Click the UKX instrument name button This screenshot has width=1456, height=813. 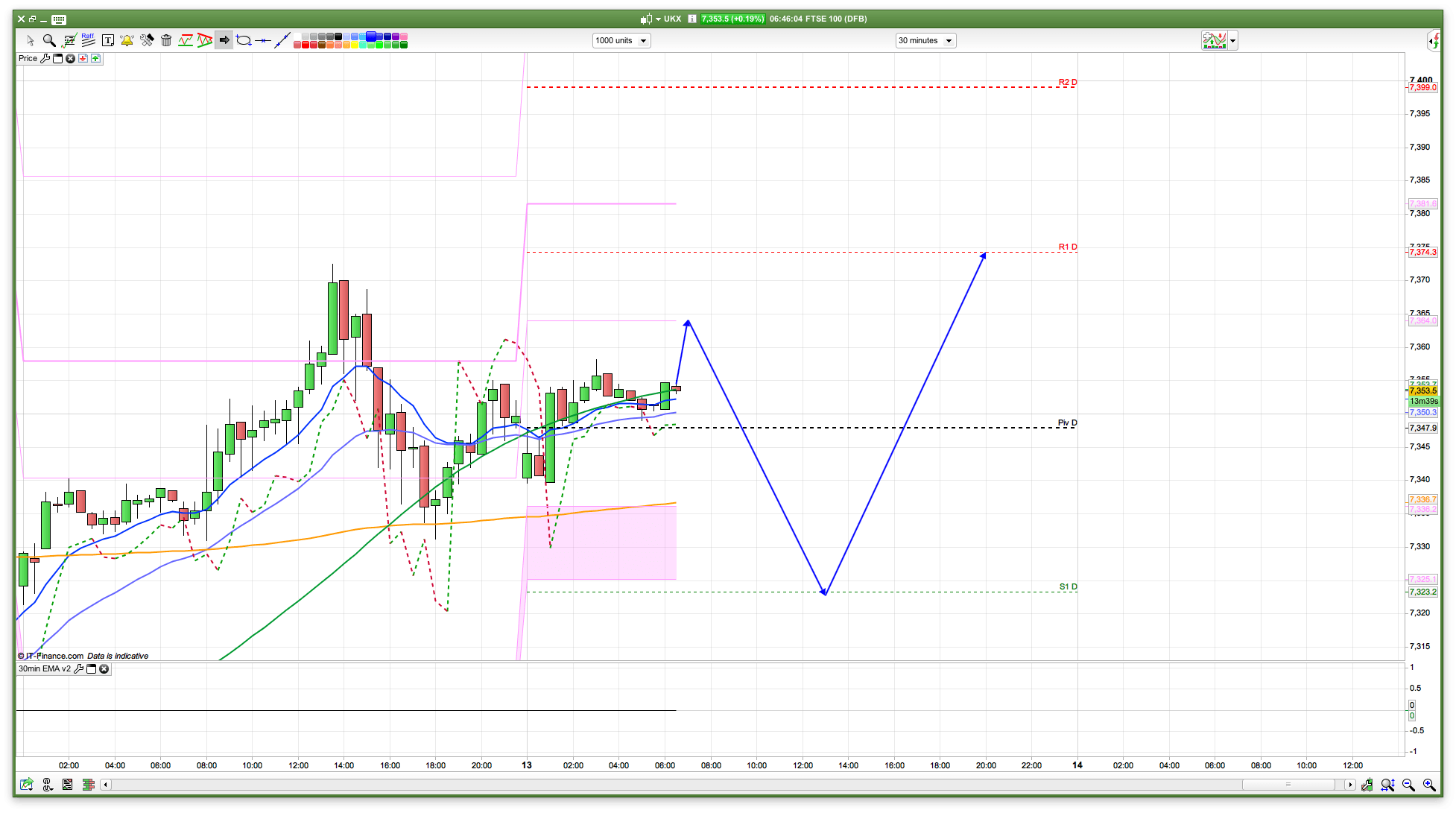pyautogui.click(x=672, y=19)
